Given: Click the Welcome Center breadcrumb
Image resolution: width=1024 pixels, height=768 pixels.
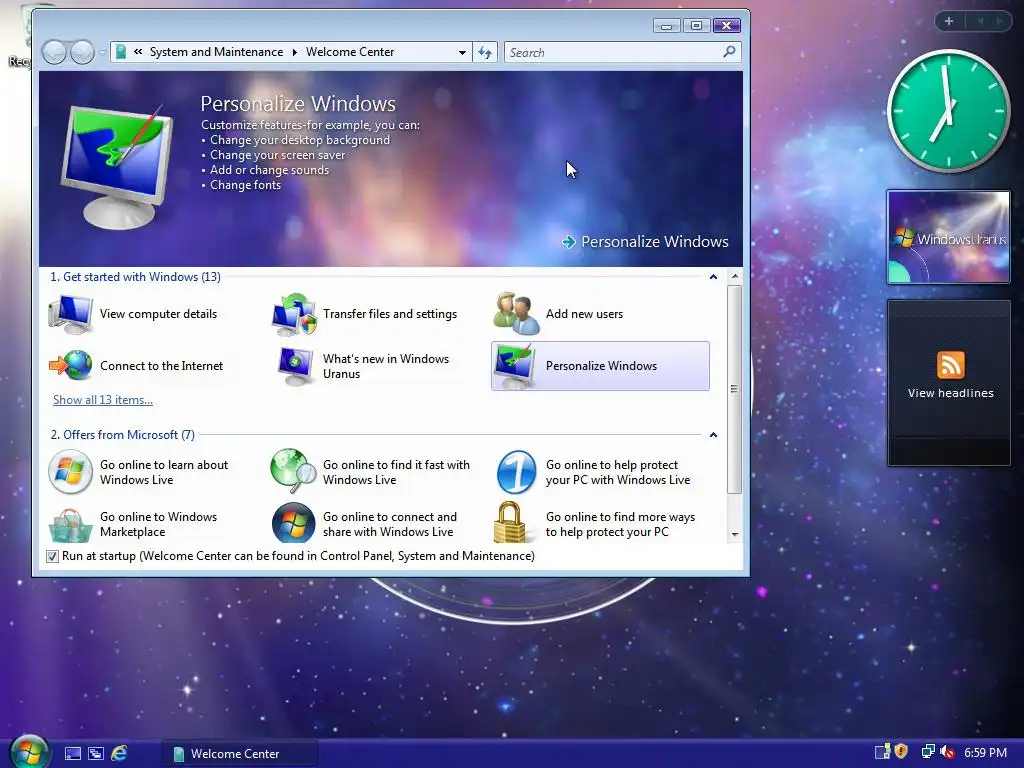Looking at the screenshot, I should (350, 52).
